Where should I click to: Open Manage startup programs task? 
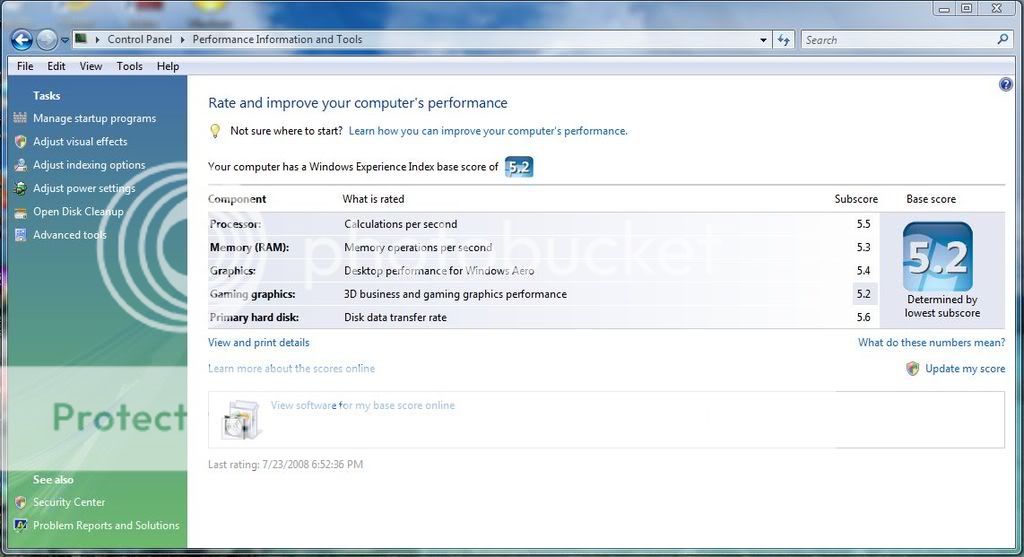pyautogui.click(x=95, y=118)
